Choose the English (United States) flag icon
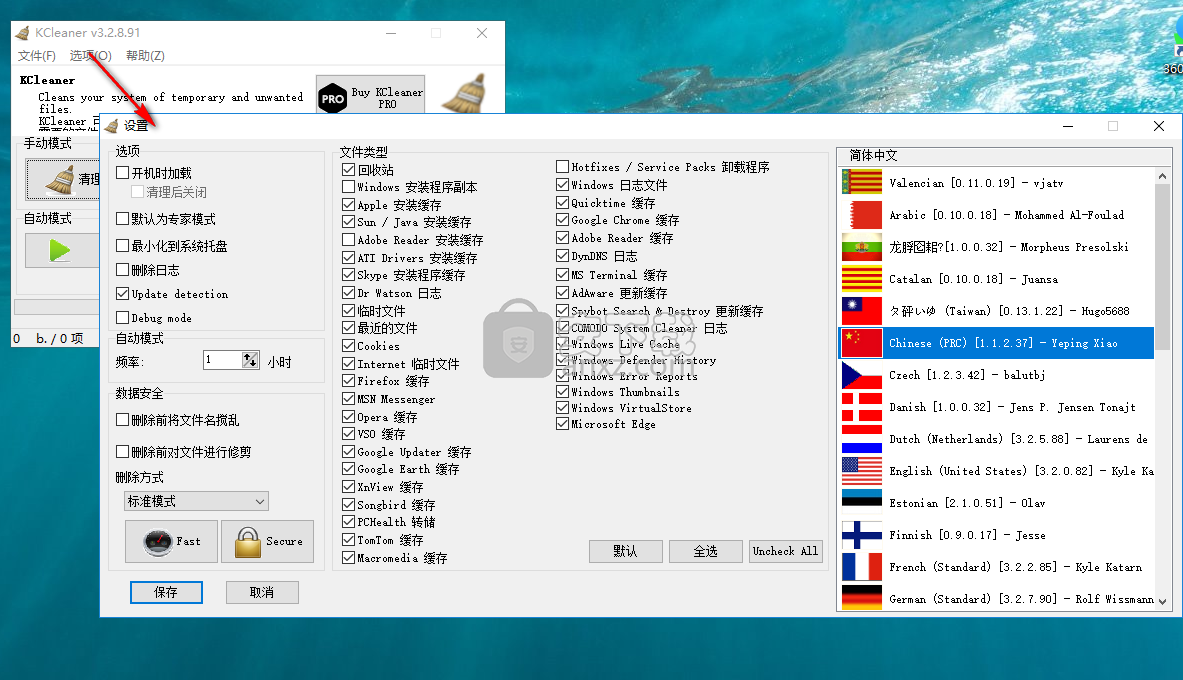Viewport: 1183px width, 680px height. coord(862,471)
